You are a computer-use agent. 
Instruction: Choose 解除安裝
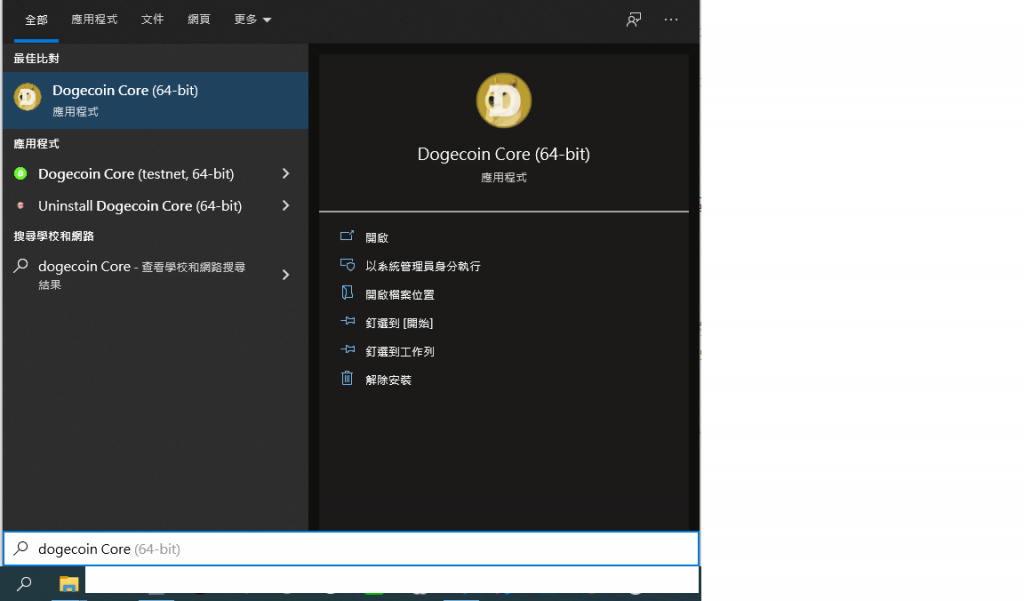(x=388, y=380)
